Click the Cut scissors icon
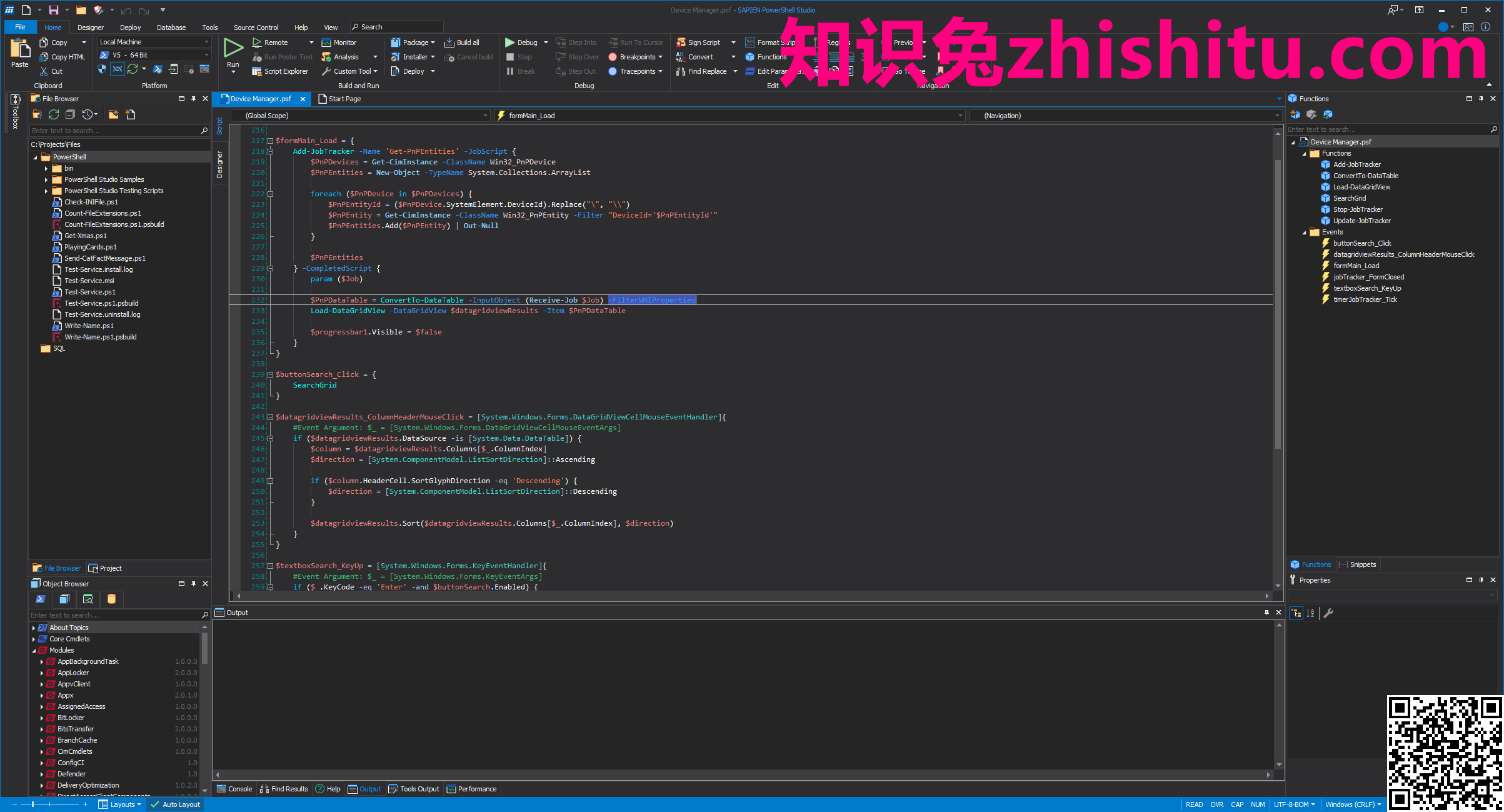 pyautogui.click(x=44, y=71)
